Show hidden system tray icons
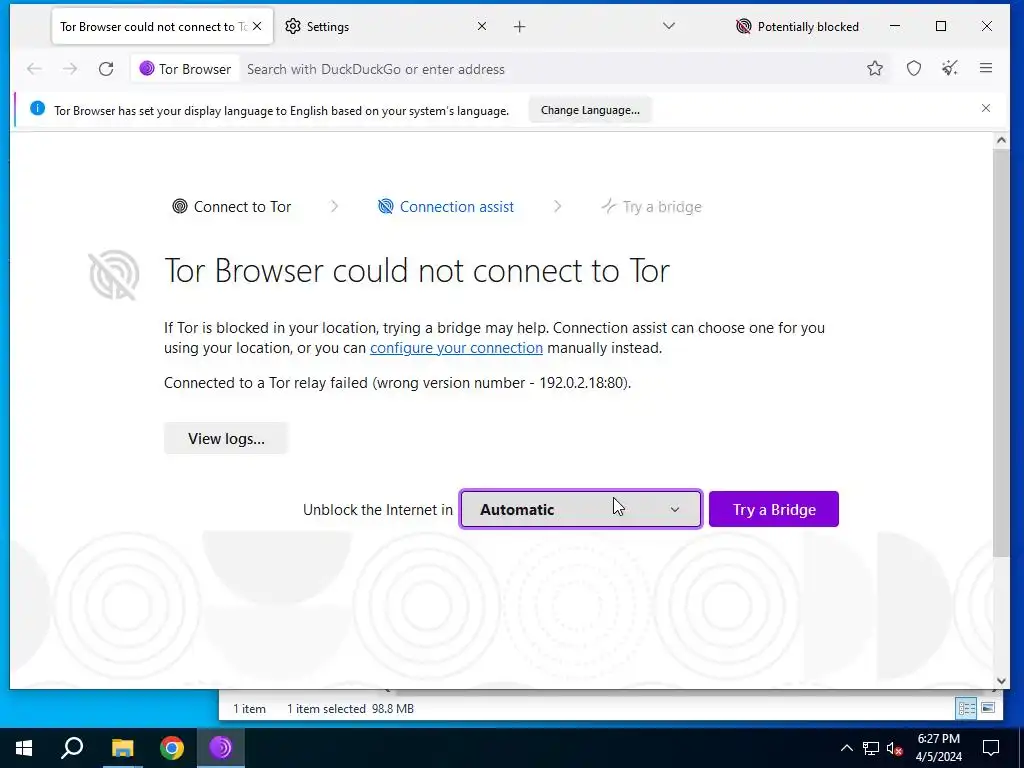The height and width of the screenshot is (768, 1024). coord(846,748)
